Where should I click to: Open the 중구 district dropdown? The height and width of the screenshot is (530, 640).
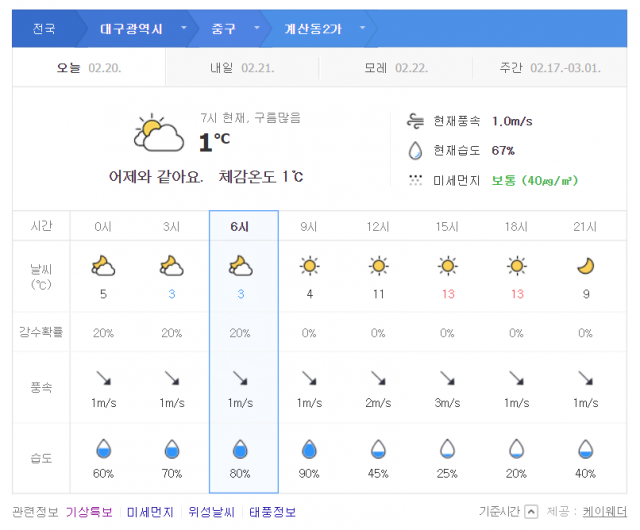(x=257, y=28)
